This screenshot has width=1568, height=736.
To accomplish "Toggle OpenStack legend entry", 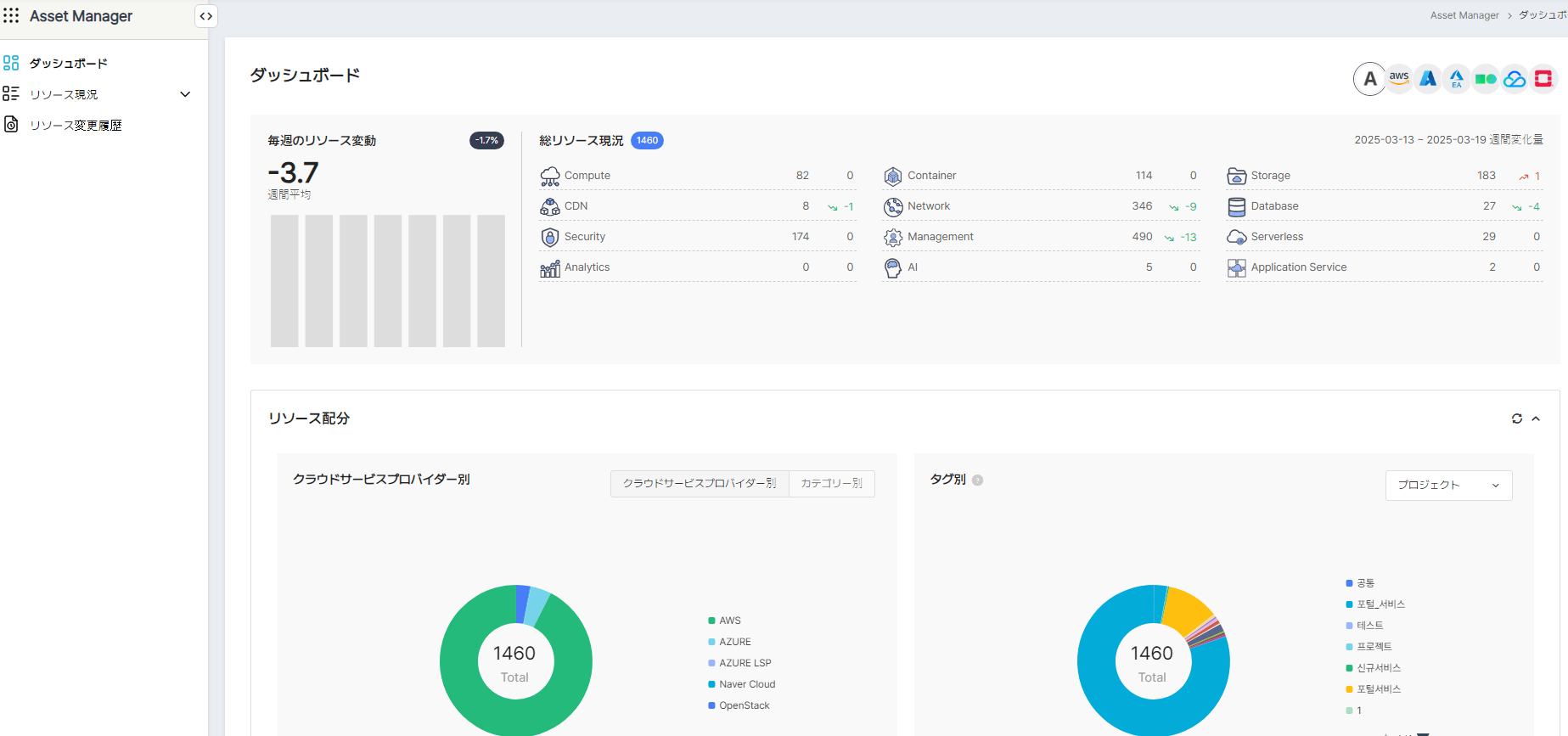I will [x=739, y=705].
